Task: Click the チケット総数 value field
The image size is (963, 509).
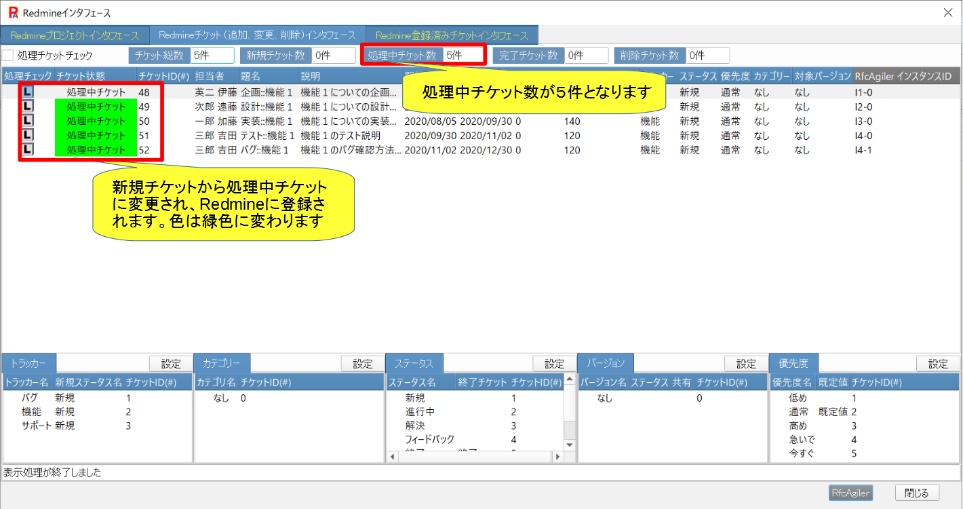Action: (212, 55)
